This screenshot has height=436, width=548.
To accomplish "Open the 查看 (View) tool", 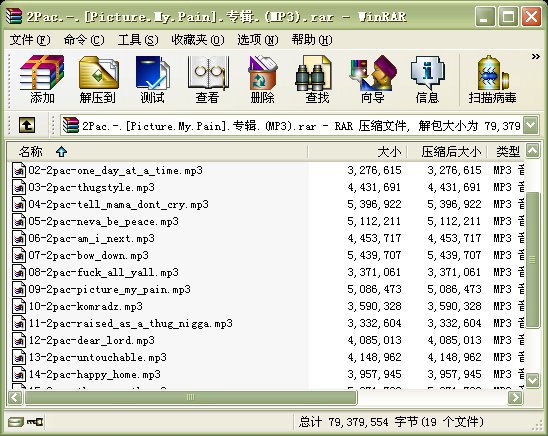I will [x=208, y=80].
